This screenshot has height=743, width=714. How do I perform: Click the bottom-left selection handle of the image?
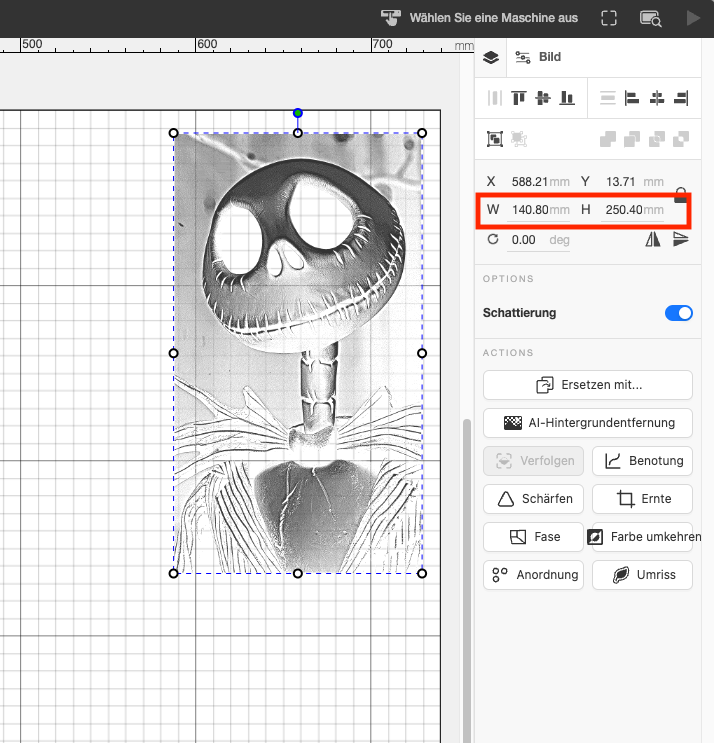pyautogui.click(x=173, y=573)
